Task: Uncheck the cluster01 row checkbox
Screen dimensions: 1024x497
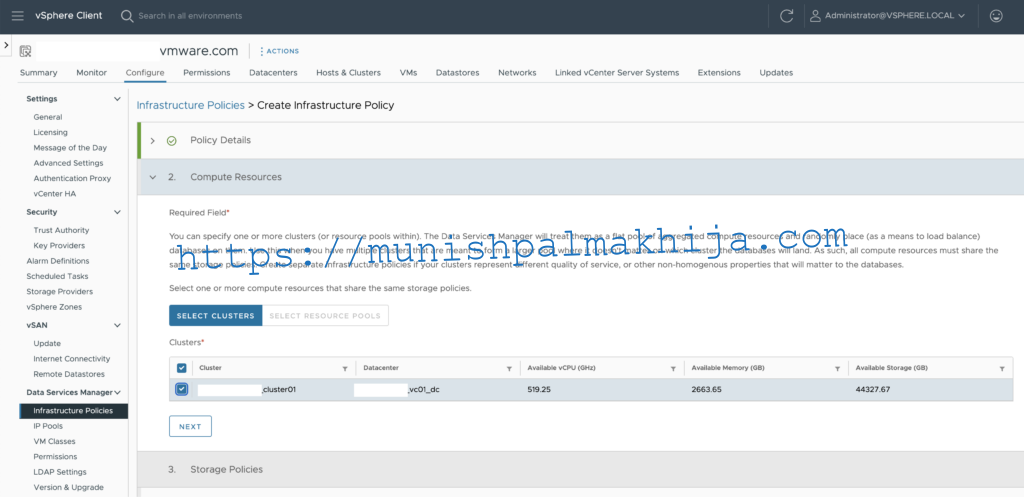Action: [182, 389]
